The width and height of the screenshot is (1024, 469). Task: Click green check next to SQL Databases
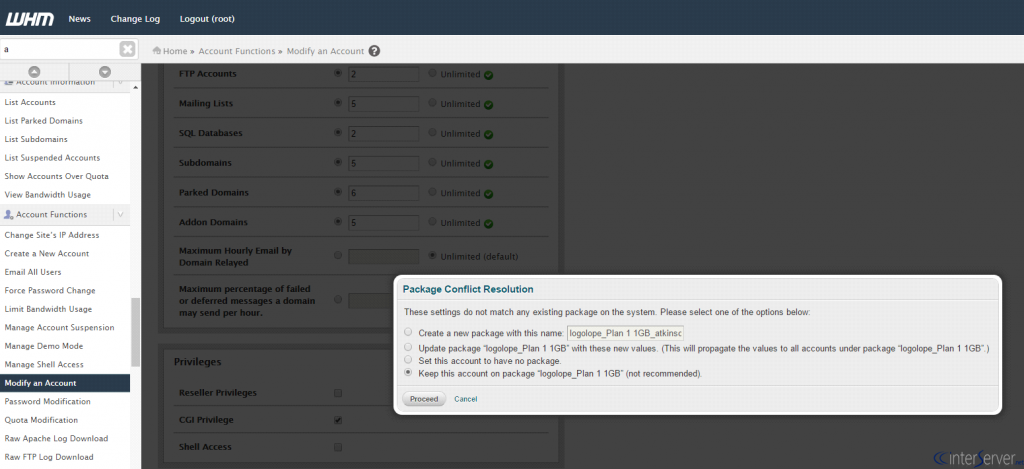[x=488, y=134]
